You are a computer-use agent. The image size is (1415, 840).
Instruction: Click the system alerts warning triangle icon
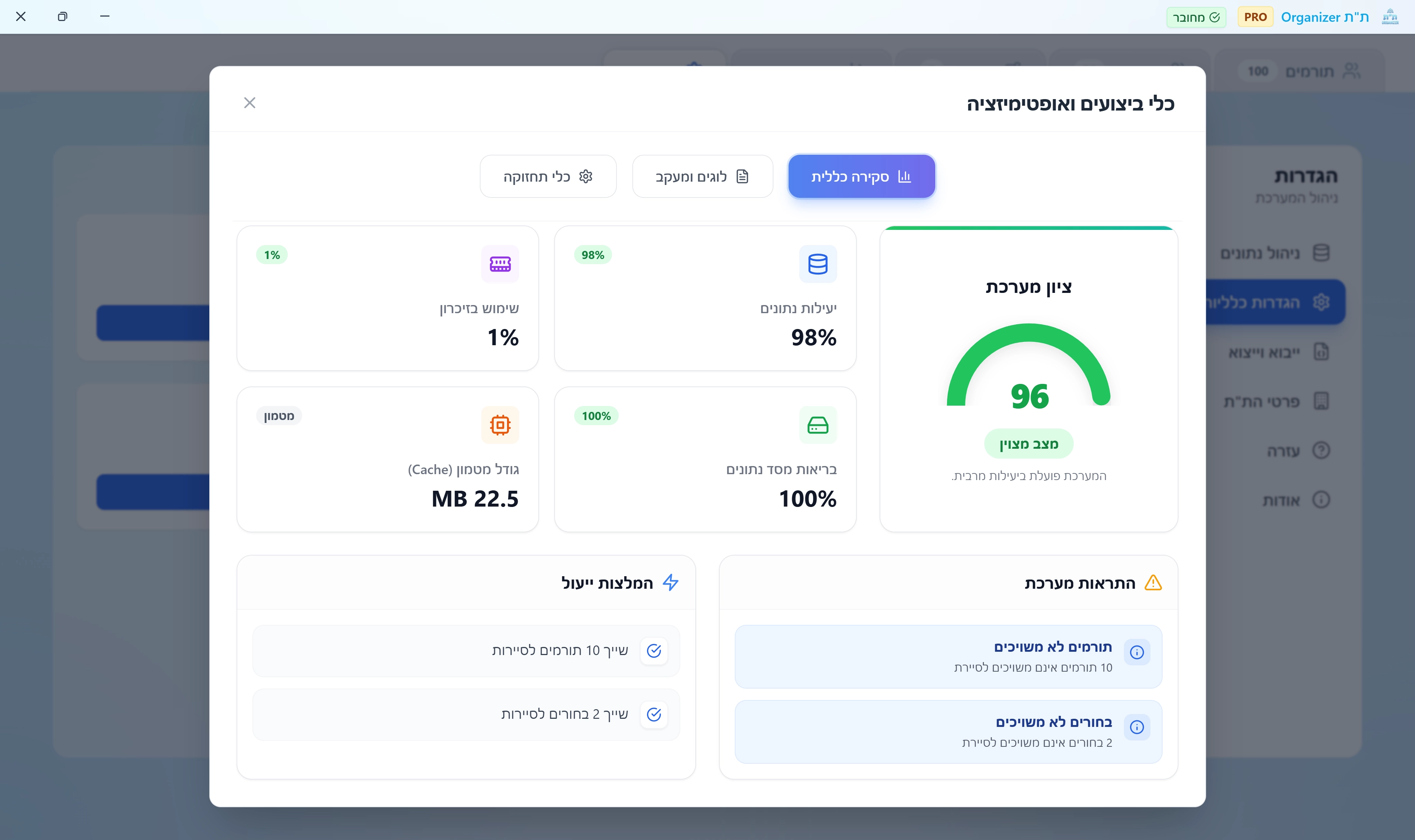(1152, 582)
